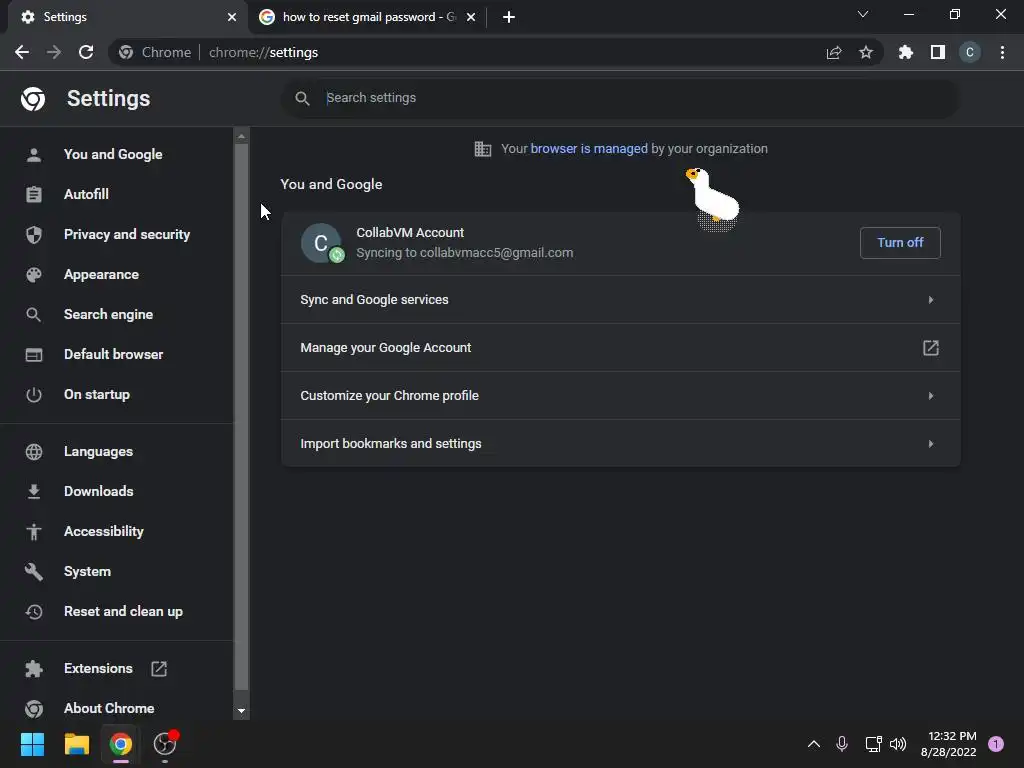Switch to 'how to reset gmail password' tab

pos(368,17)
